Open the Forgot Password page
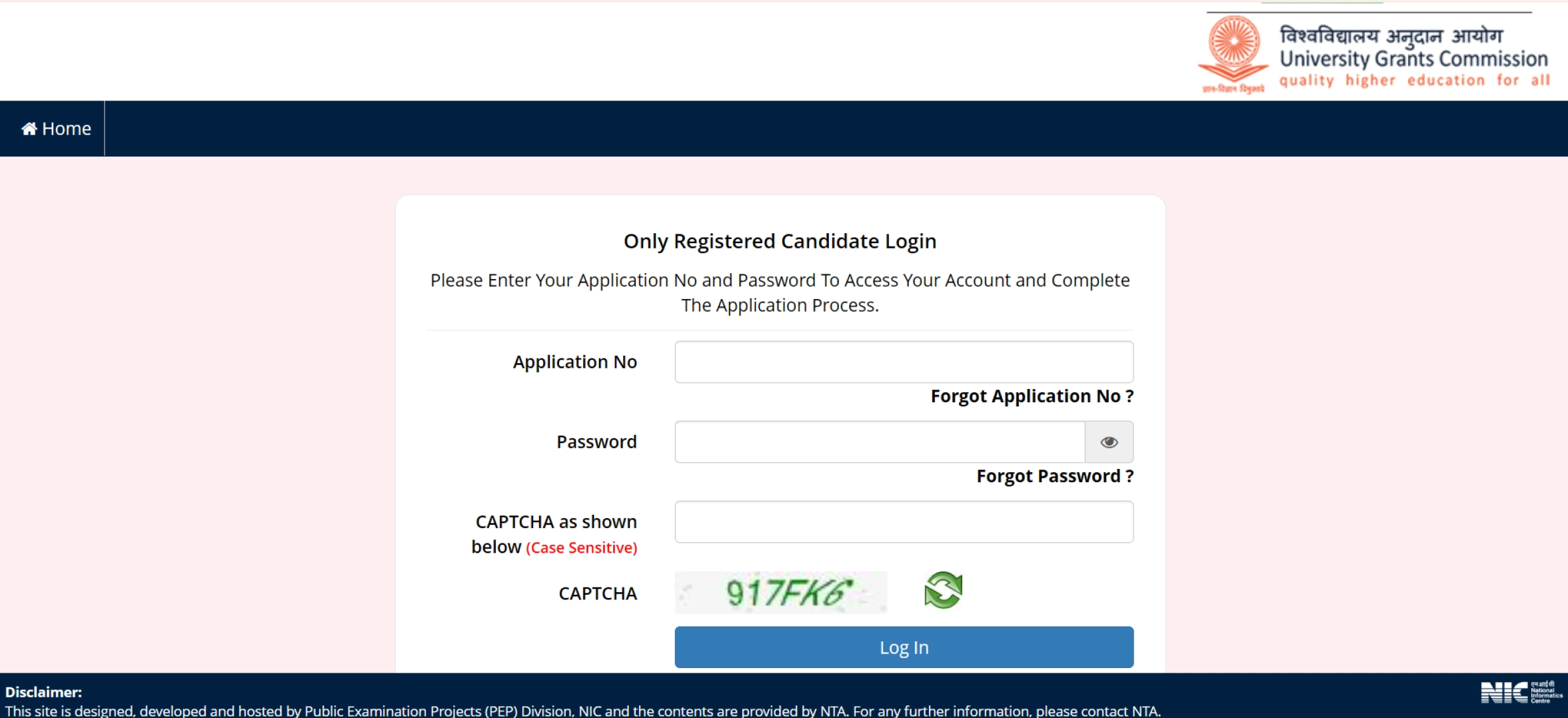 click(x=1054, y=476)
